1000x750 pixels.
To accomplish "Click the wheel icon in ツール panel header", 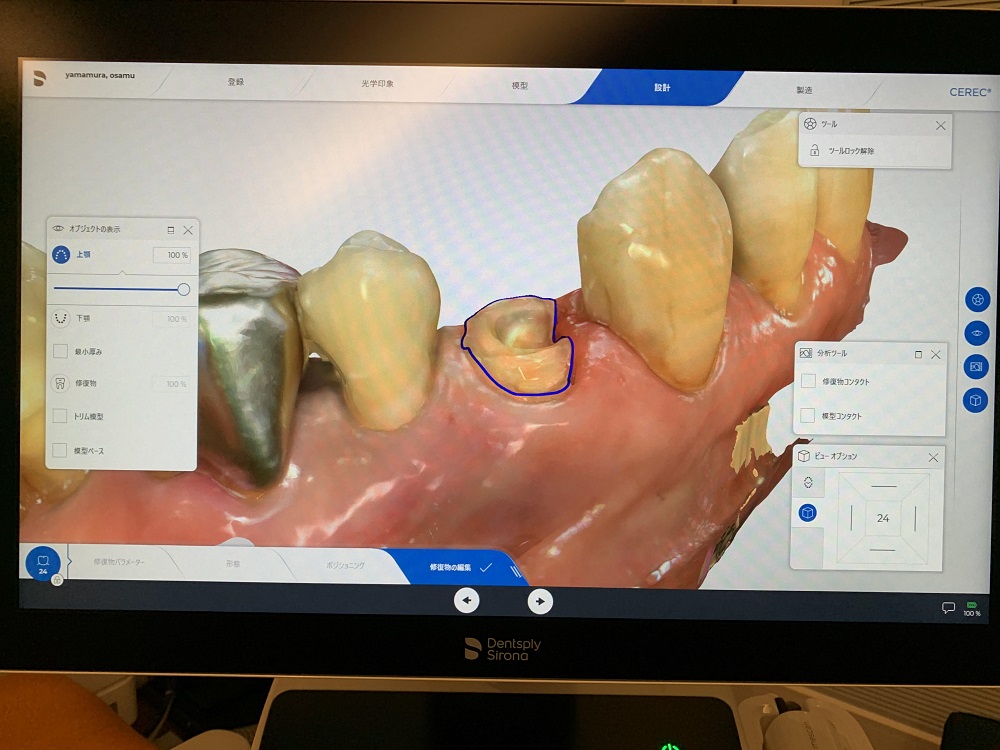I will click(810, 124).
